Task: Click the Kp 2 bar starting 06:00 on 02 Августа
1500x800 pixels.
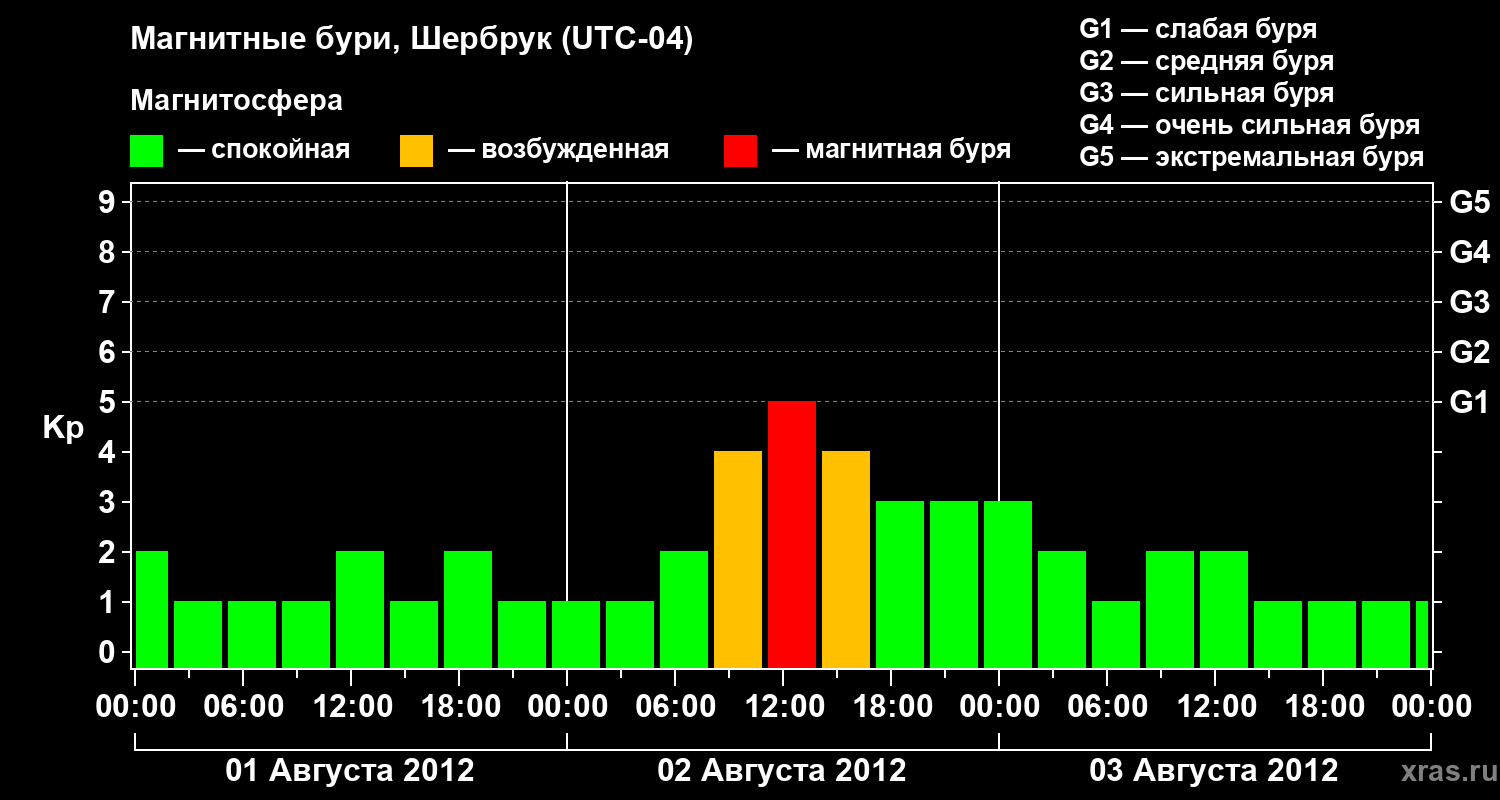Action: pos(684,609)
